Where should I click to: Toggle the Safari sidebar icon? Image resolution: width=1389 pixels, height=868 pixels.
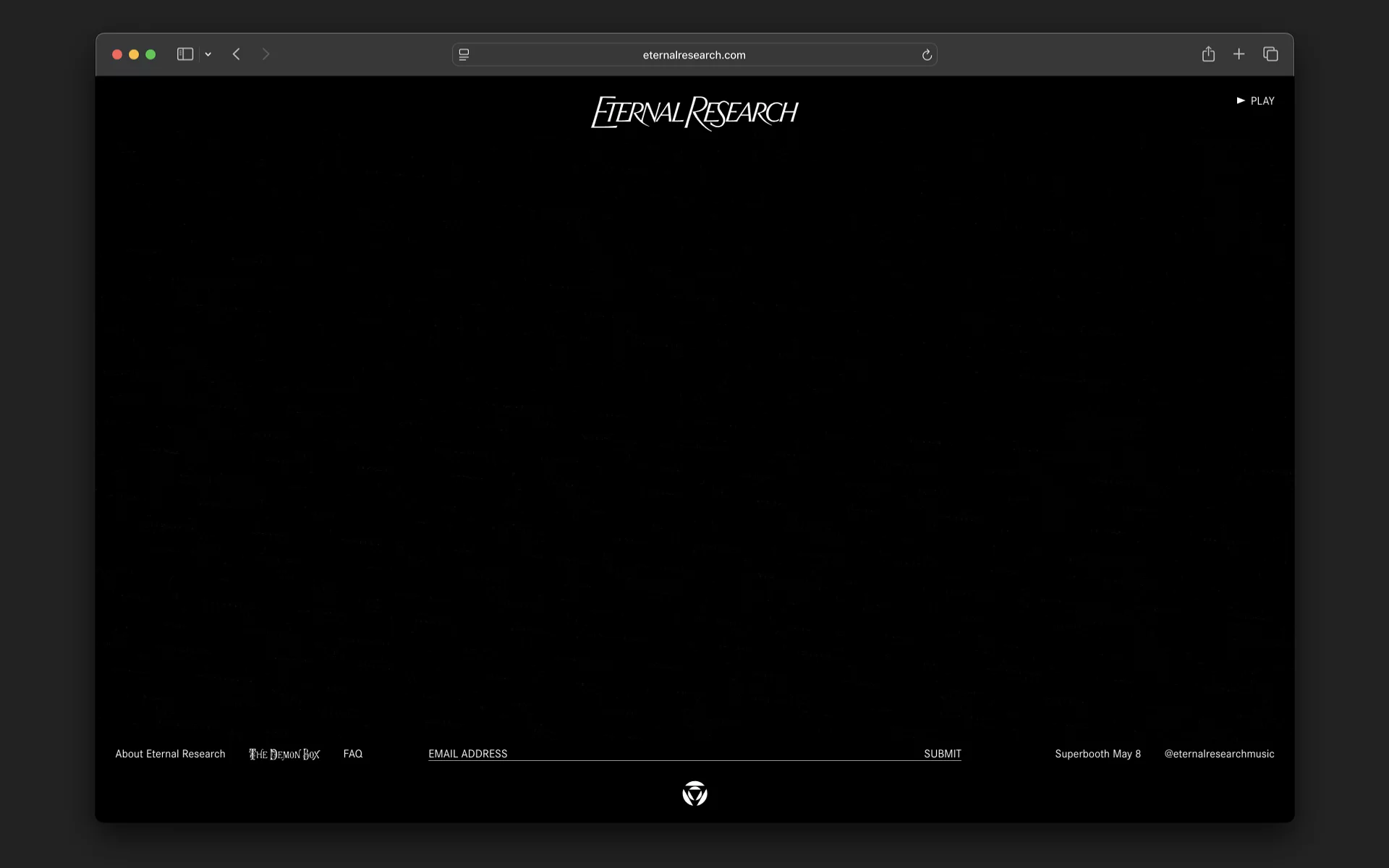tap(184, 54)
